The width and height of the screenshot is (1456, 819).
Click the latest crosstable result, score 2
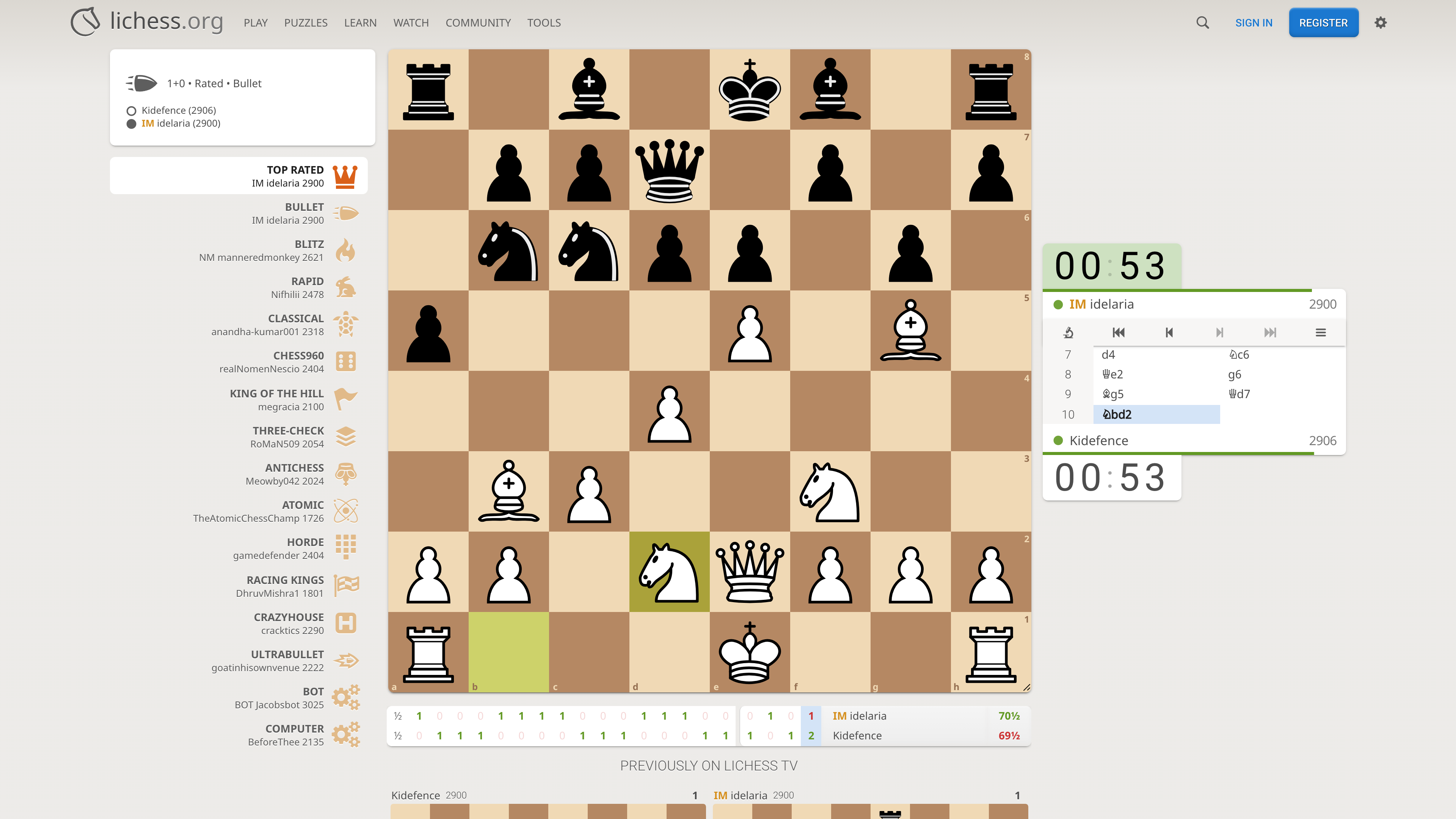coord(811,735)
